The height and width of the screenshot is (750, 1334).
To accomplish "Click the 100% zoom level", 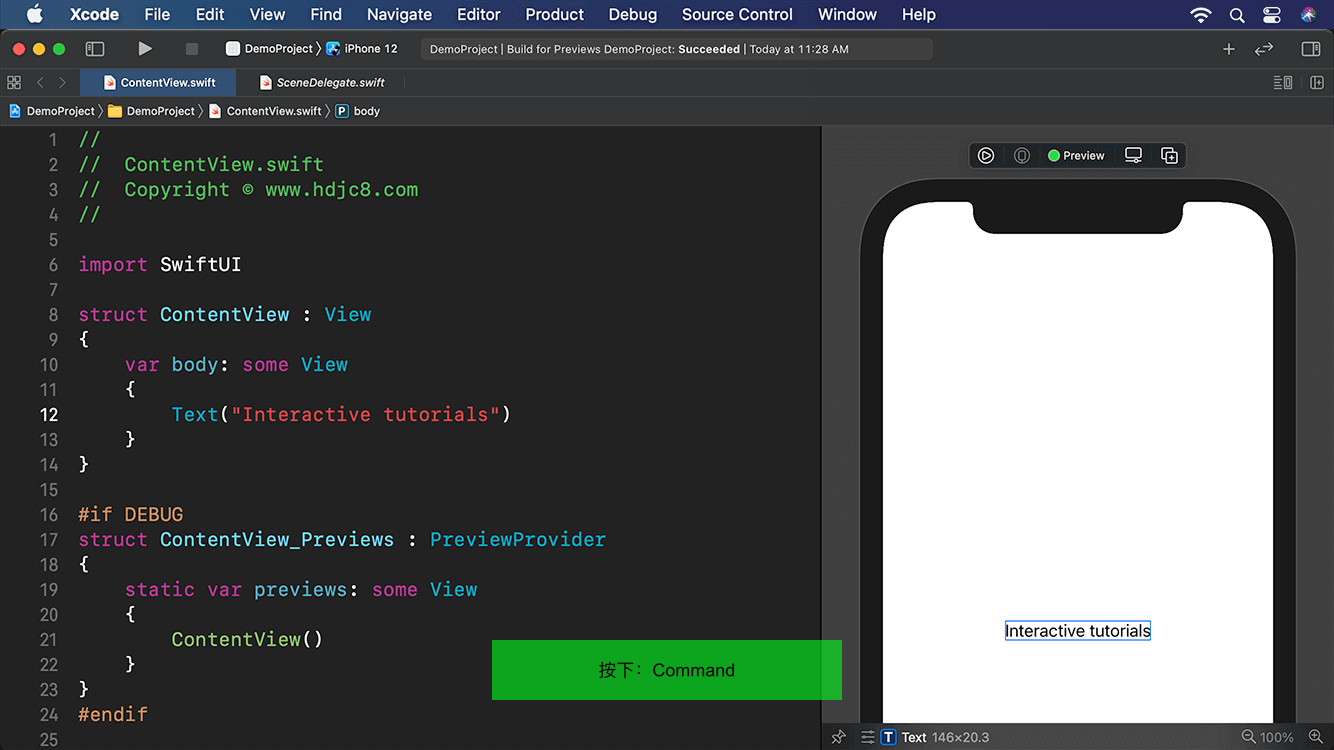I will point(1277,737).
